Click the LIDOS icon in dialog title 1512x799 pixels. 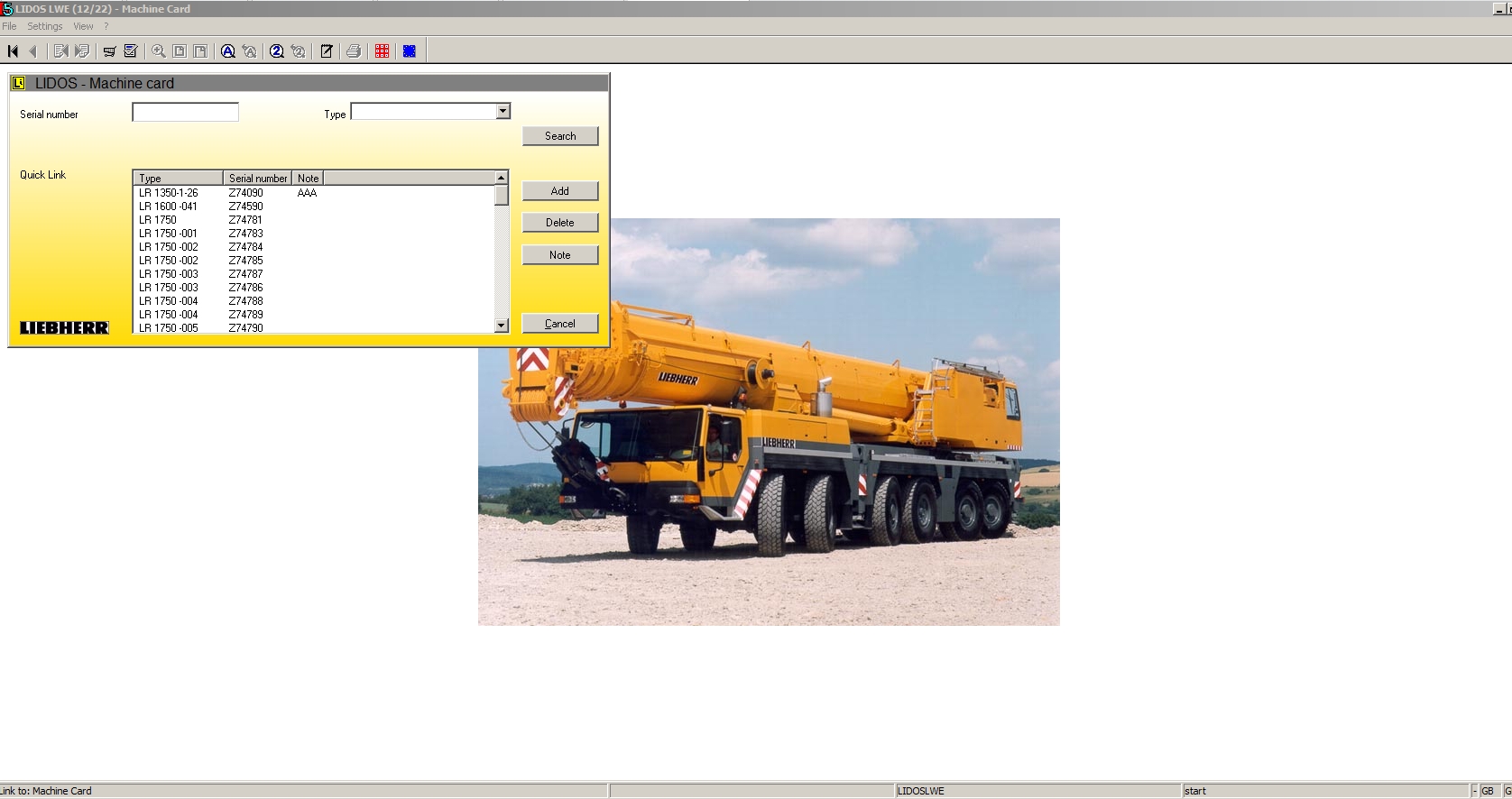(18, 83)
